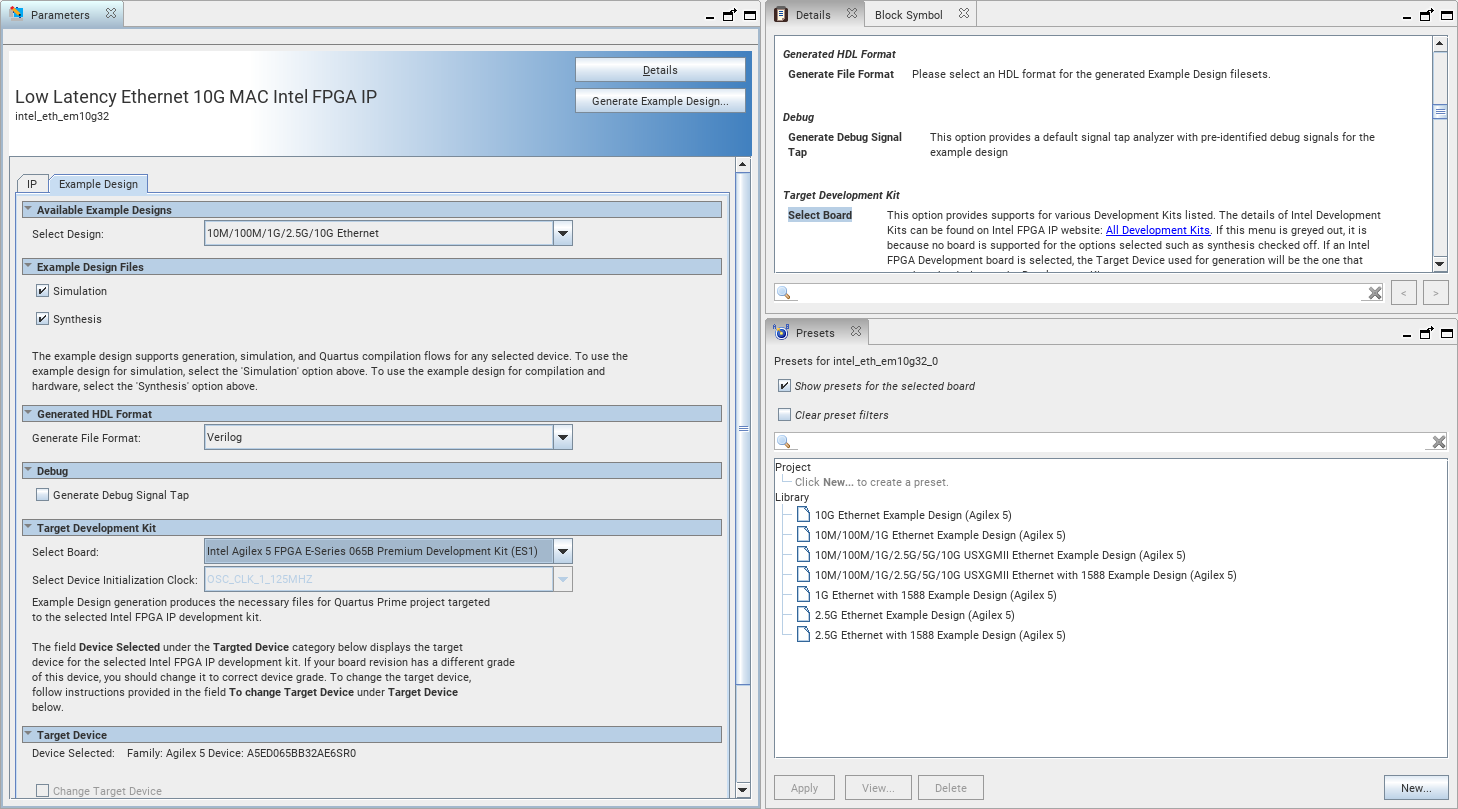Close the Details tab with its X icon
Image resolution: width=1458 pixels, height=809 pixels.
(852, 14)
